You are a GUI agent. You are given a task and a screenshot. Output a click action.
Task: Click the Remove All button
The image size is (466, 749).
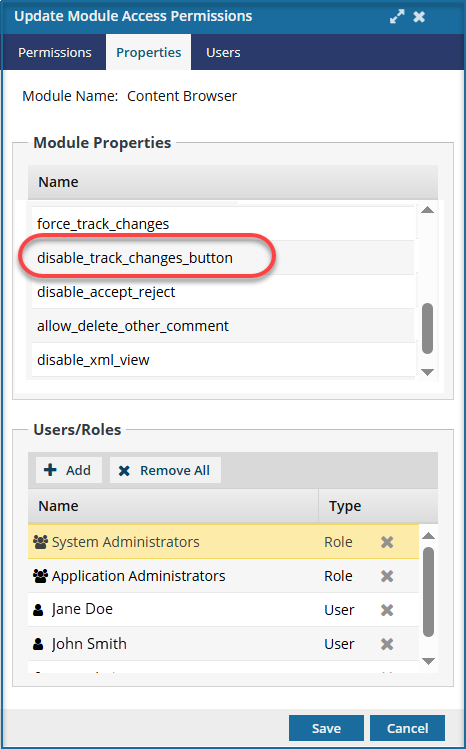[x=165, y=471]
